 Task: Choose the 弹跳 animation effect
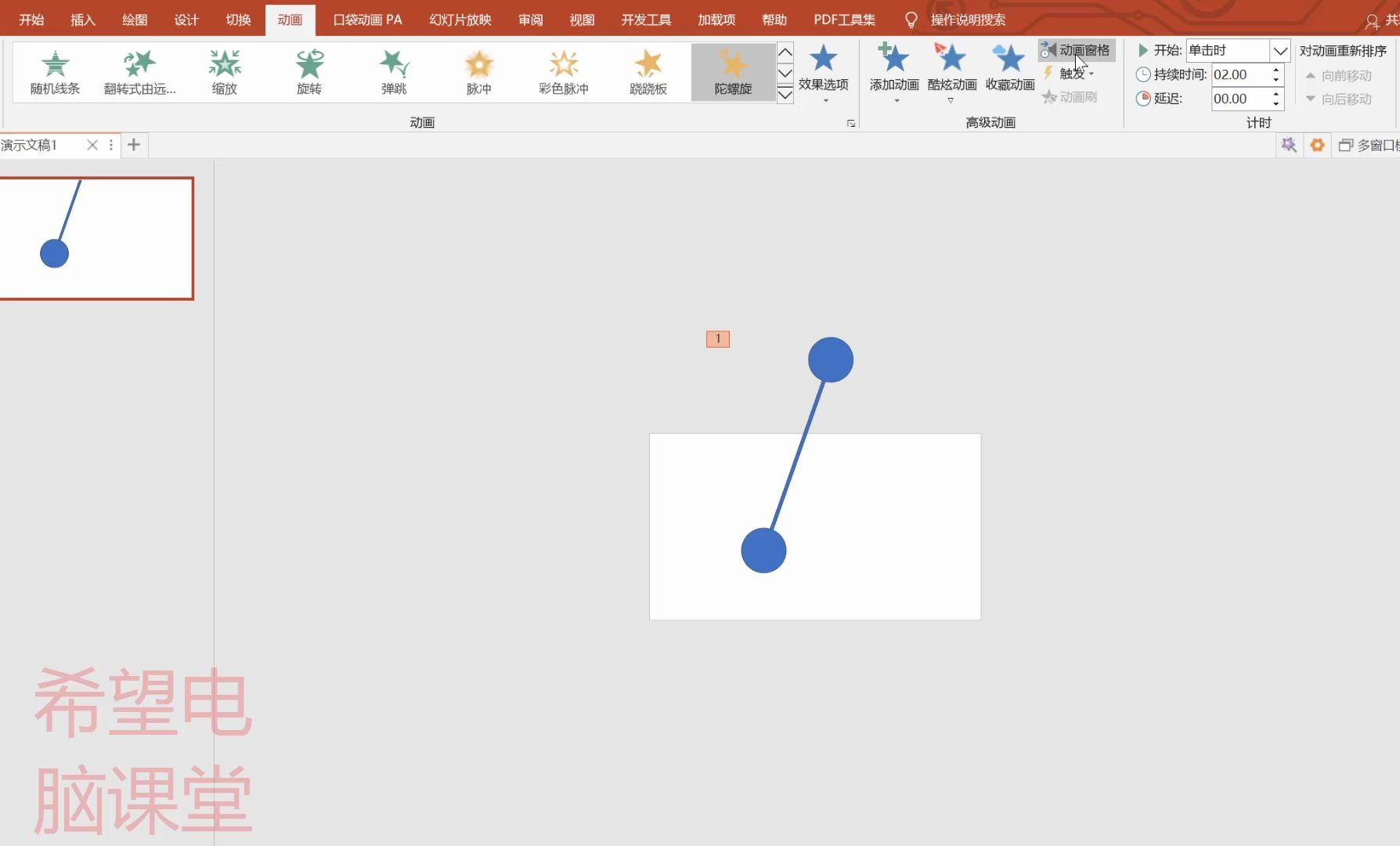coord(394,72)
